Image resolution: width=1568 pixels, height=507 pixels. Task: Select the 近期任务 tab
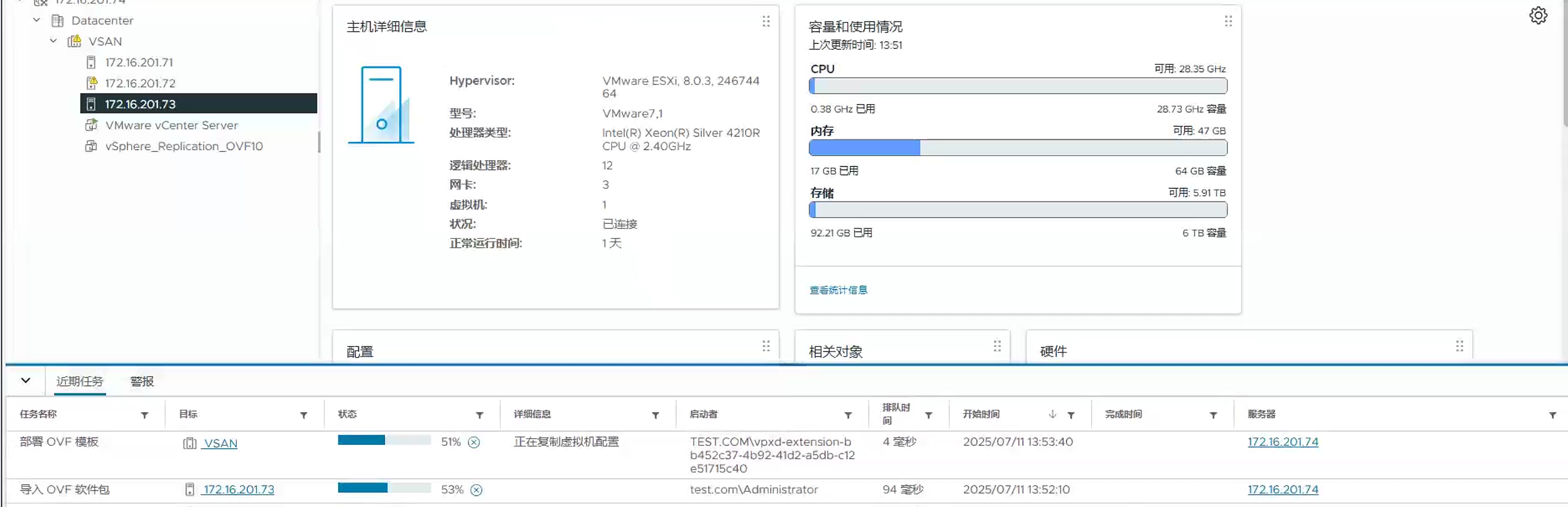click(x=80, y=381)
